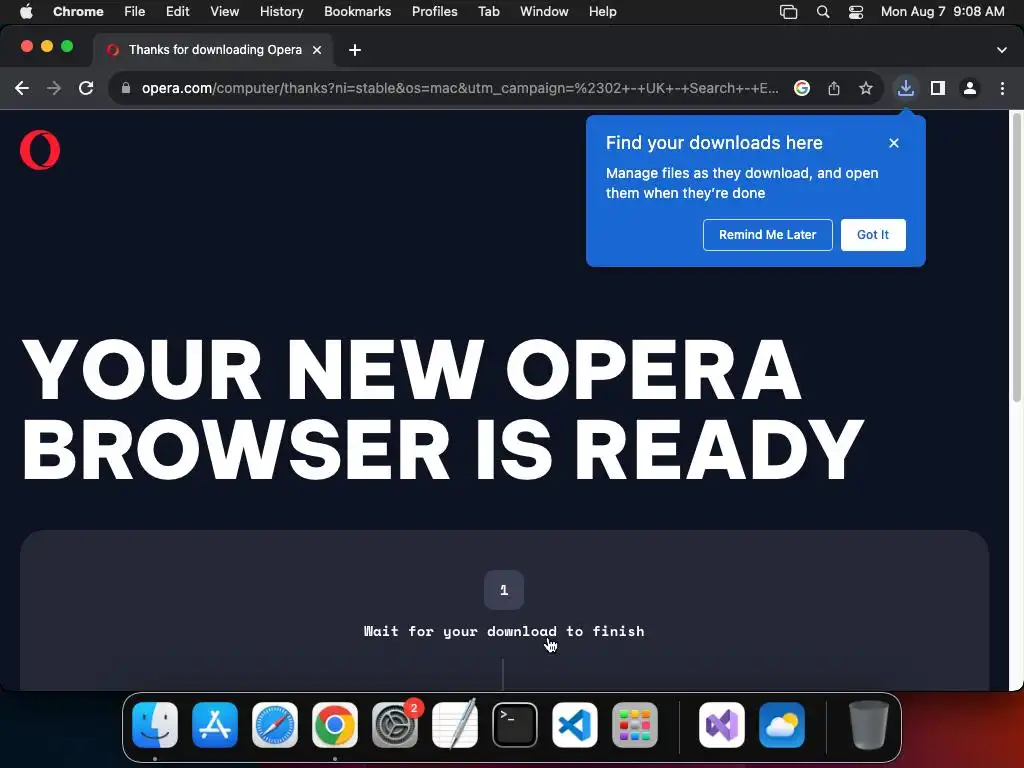1024x768 pixels.
Task: Open Control Center in the menu bar
Action: click(x=856, y=12)
